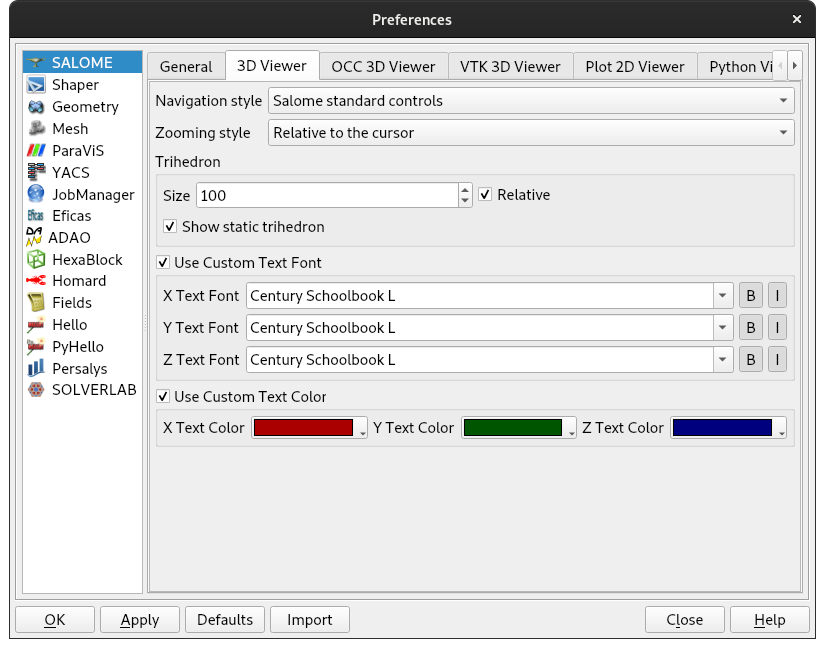Uncheck Use Custom Text Font

pyautogui.click(x=163, y=262)
